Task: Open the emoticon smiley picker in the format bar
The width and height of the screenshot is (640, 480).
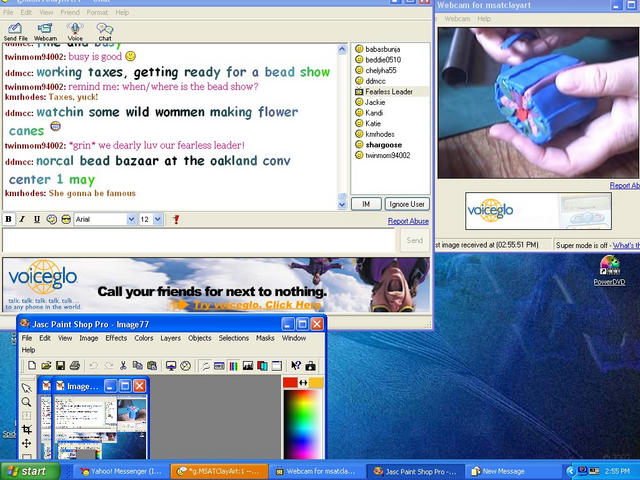Action: (51, 220)
